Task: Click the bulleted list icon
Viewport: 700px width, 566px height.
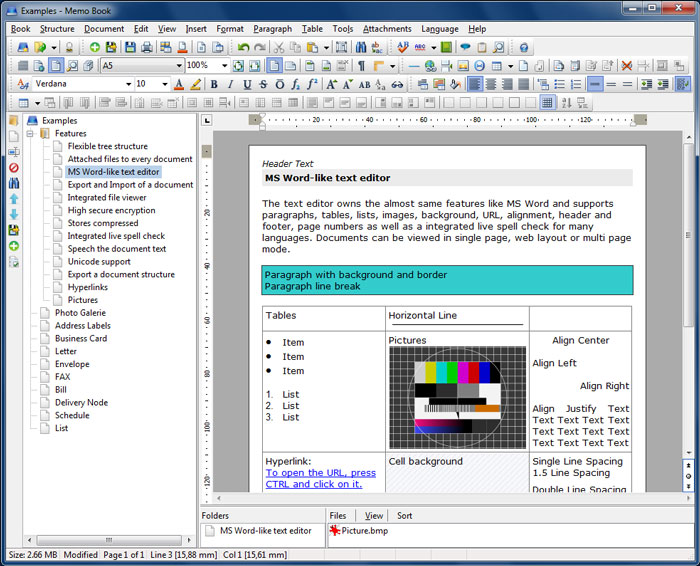Action: tap(559, 84)
